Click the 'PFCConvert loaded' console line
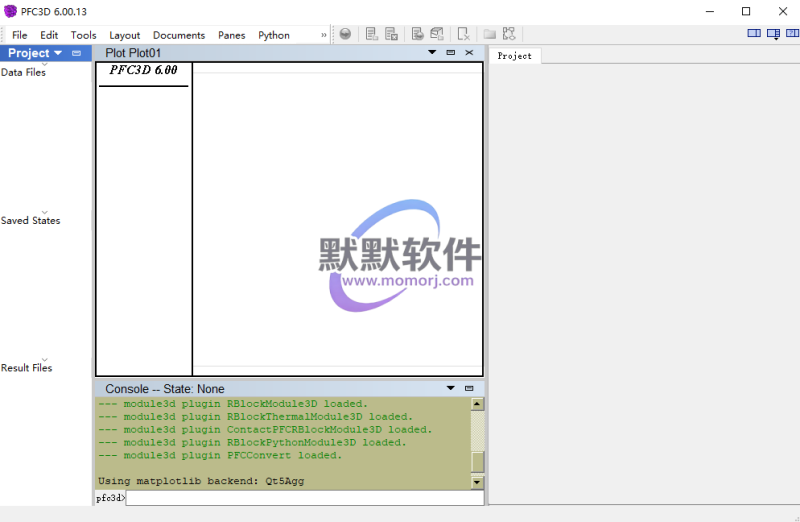 [220, 455]
